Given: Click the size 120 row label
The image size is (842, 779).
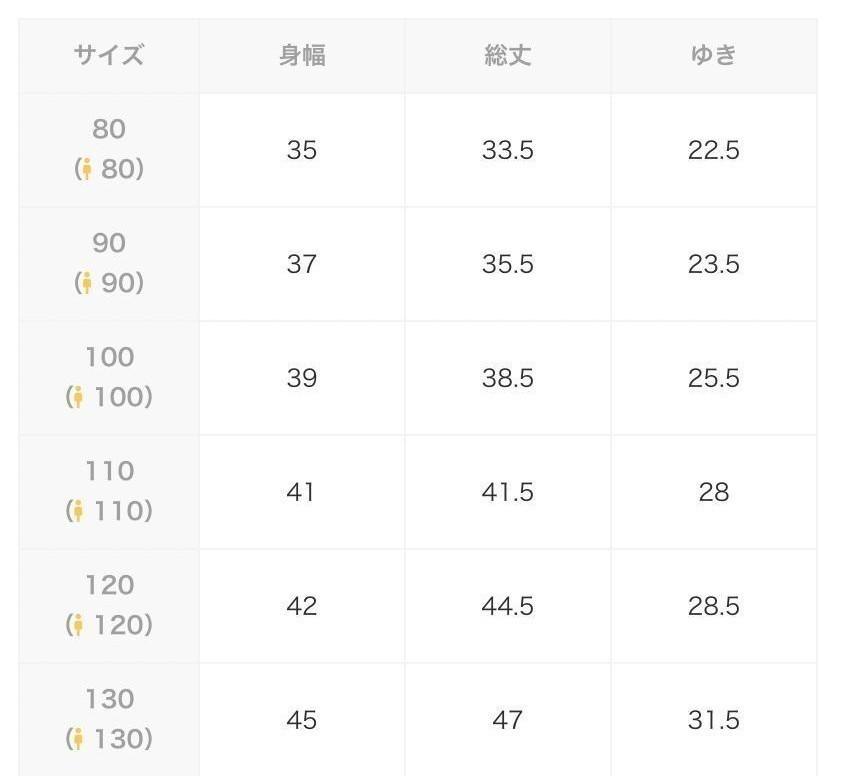Looking at the screenshot, I should [x=109, y=606].
